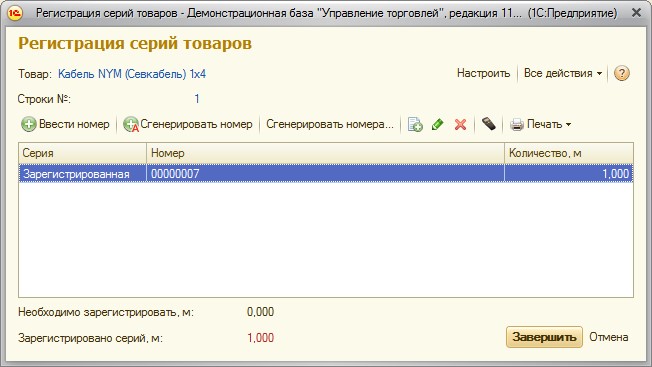This screenshot has height=367, width=652.
Task: Delete row with red X icon
Action: (x=460, y=124)
